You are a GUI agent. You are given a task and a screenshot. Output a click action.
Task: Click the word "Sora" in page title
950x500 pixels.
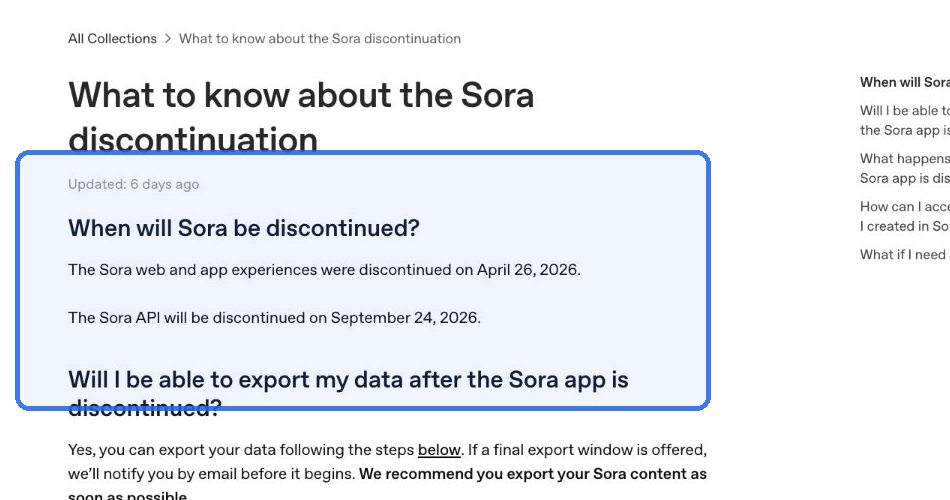(x=497, y=96)
